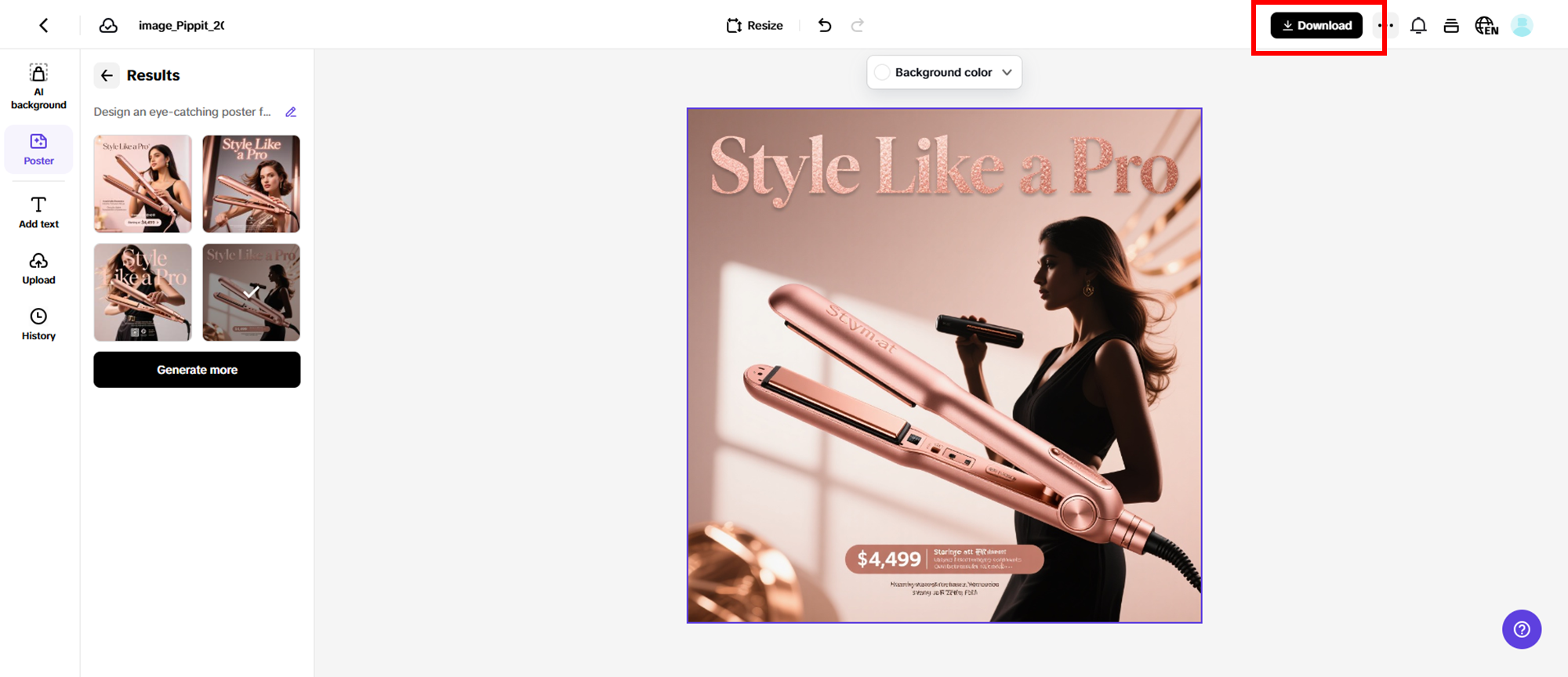Open the Upload panel
Screen dimensions: 1568x677
click(x=38, y=268)
